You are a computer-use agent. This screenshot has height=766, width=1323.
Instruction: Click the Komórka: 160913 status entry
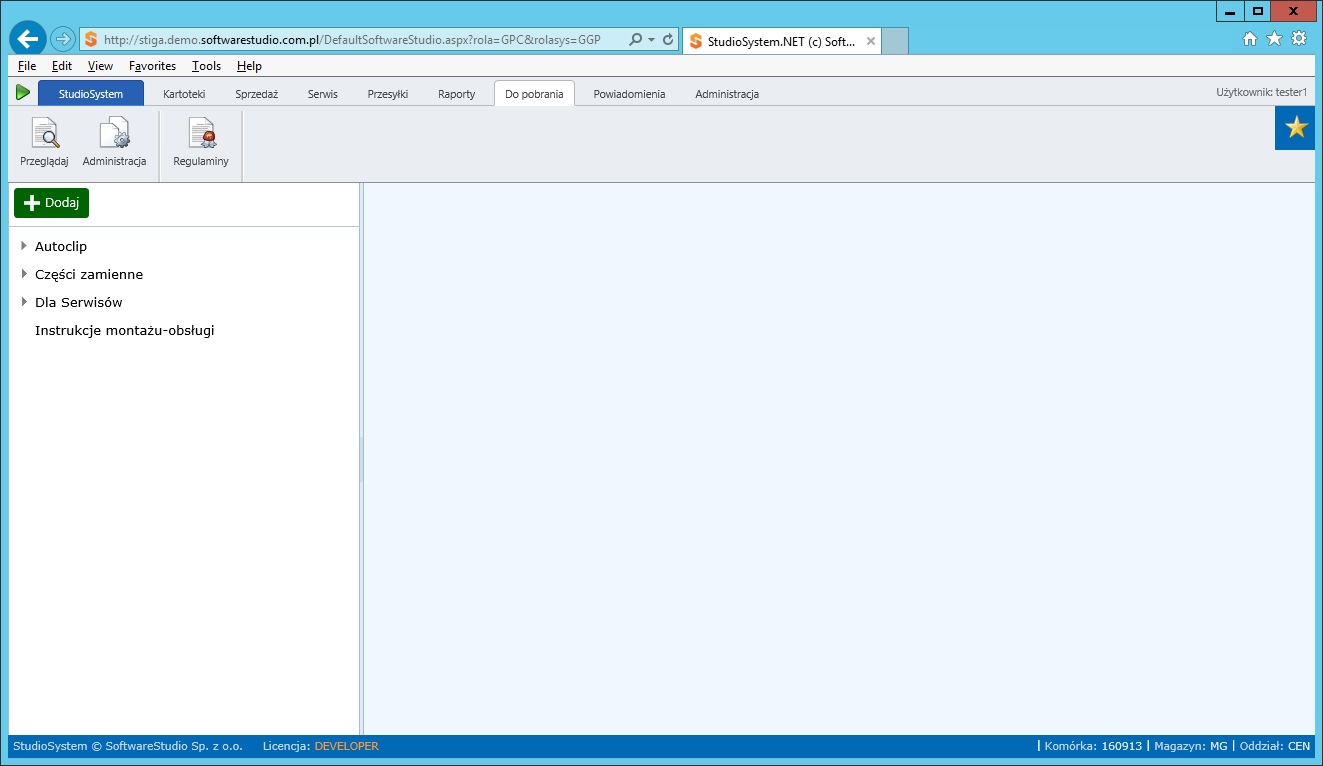[1093, 746]
